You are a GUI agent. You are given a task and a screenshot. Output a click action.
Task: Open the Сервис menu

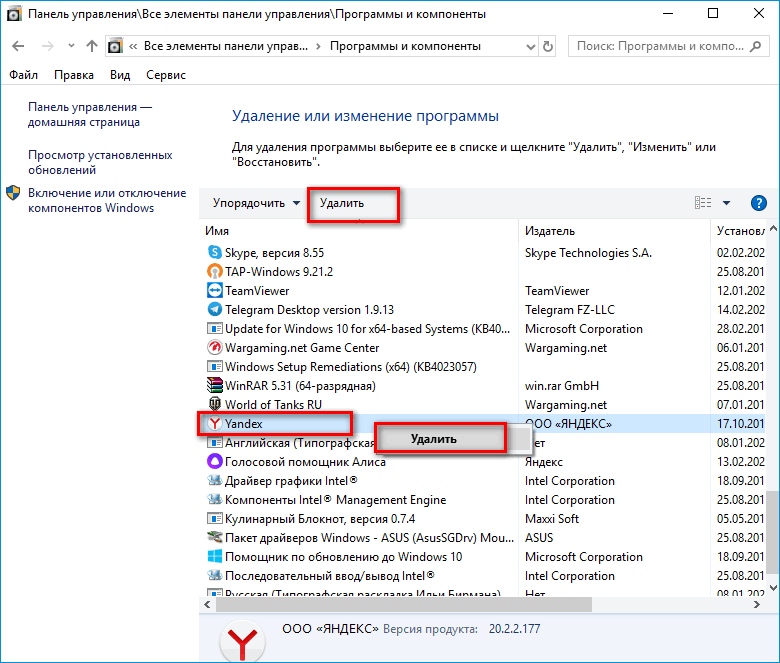pos(165,75)
